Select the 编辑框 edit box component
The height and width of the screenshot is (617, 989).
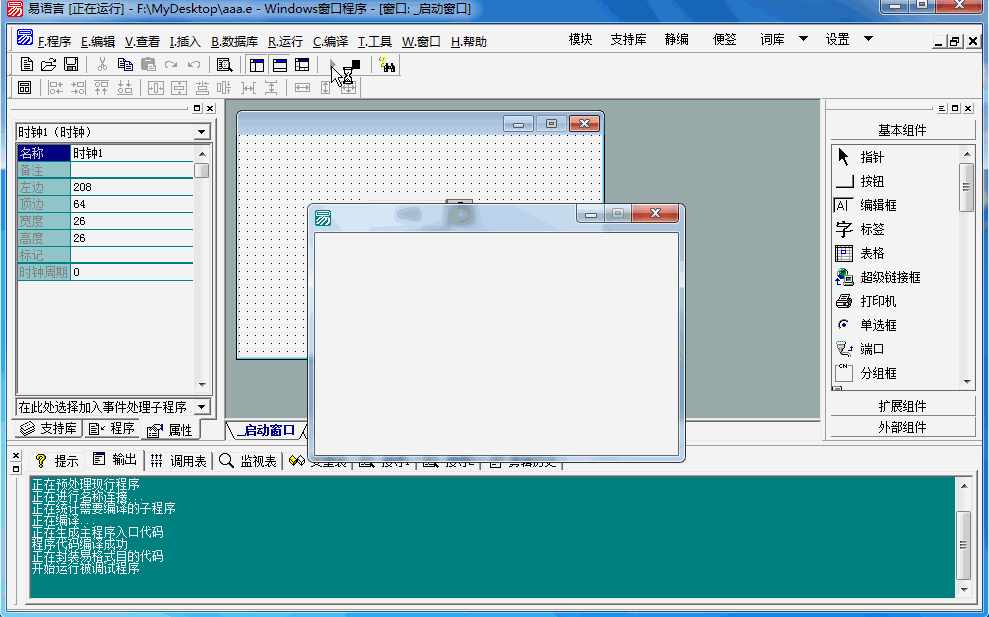[878, 205]
